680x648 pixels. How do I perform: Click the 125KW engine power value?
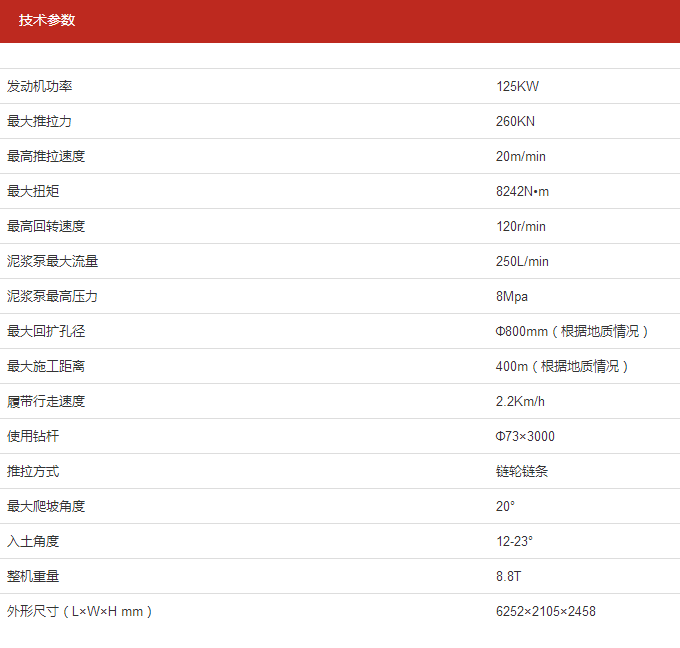click(x=517, y=86)
